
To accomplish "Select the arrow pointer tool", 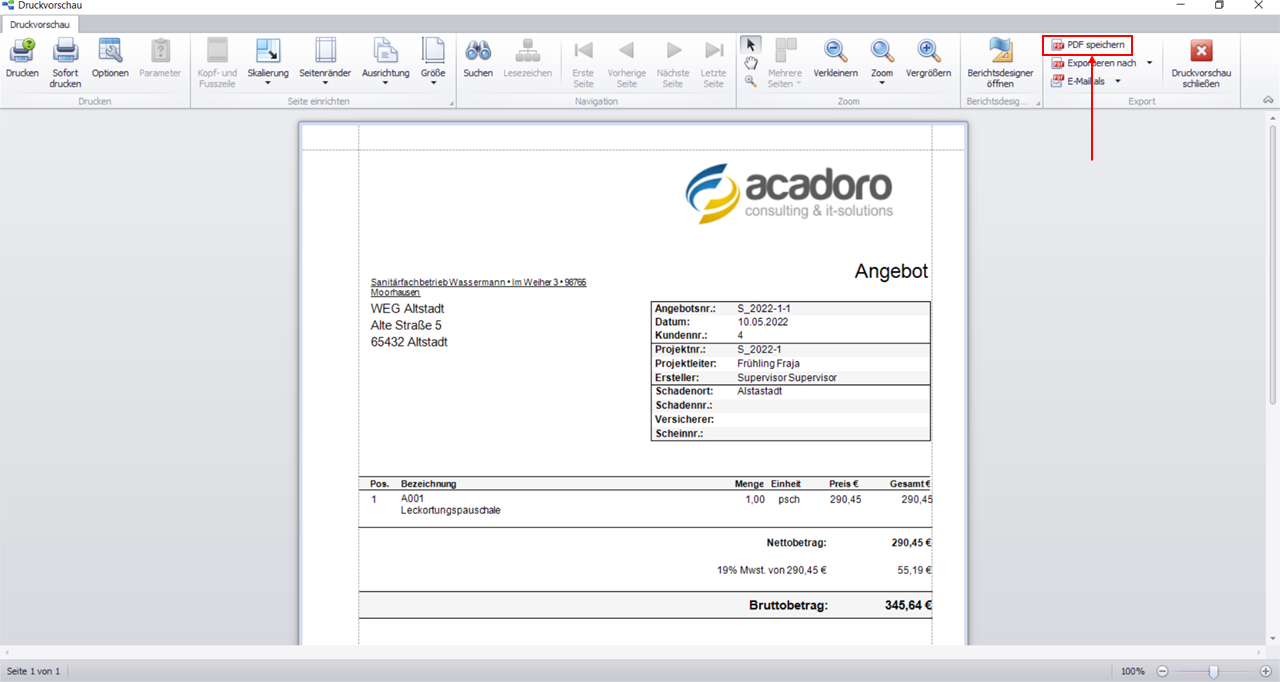I will pyautogui.click(x=751, y=45).
